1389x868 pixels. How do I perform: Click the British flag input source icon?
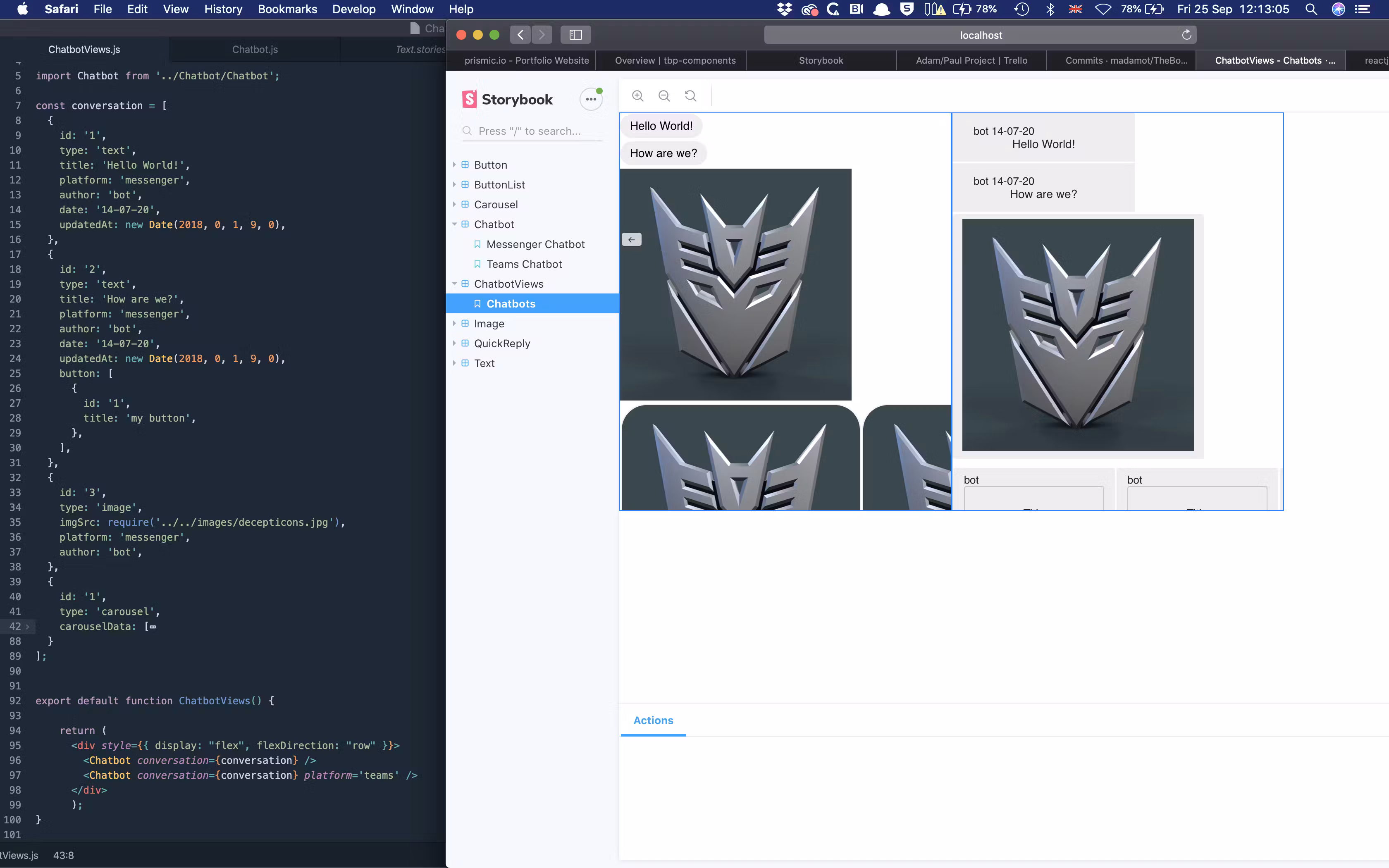[1075, 9]
